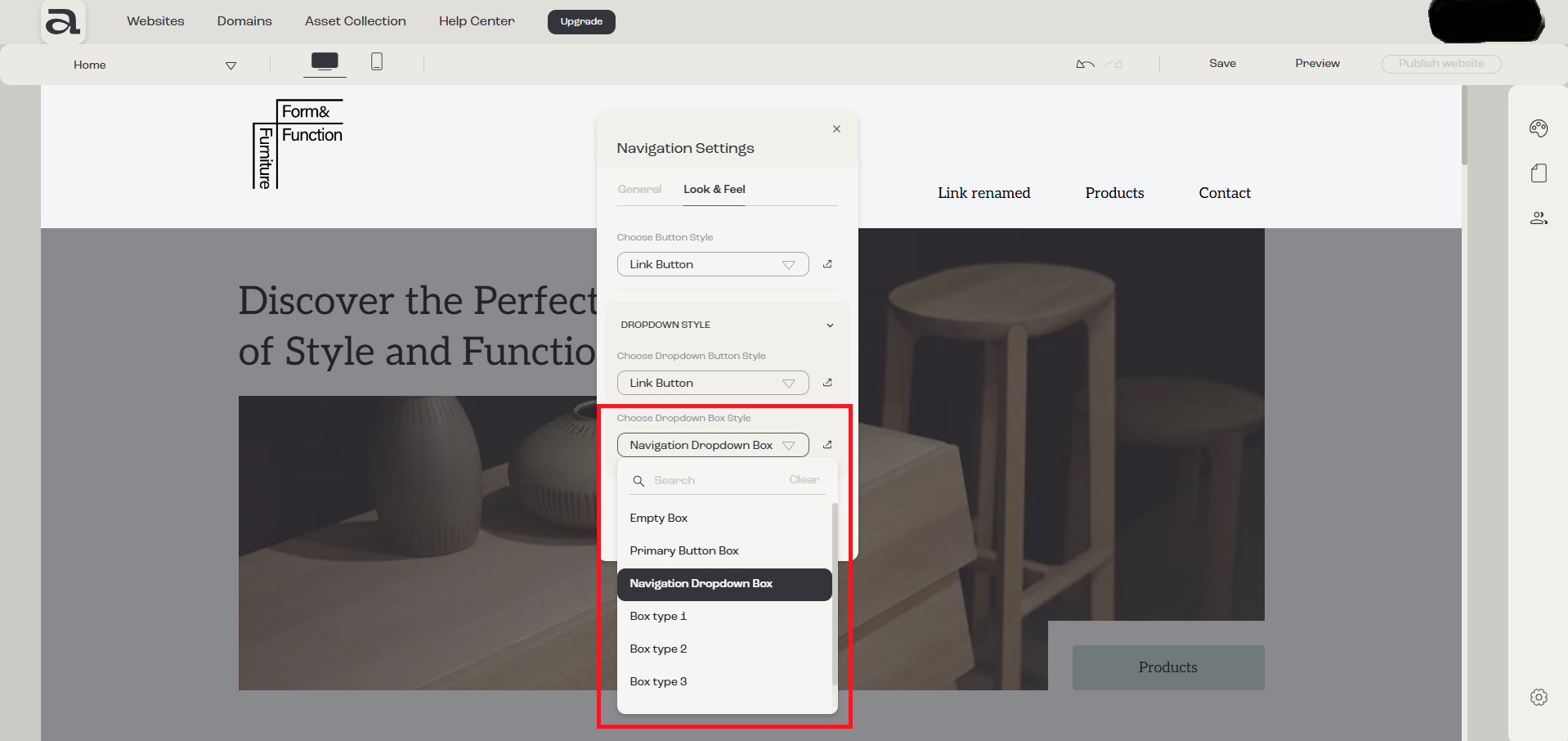Open settings gear in right sidebar
Viewport: 1568px width, 741px height.
tap(1539, 697)
